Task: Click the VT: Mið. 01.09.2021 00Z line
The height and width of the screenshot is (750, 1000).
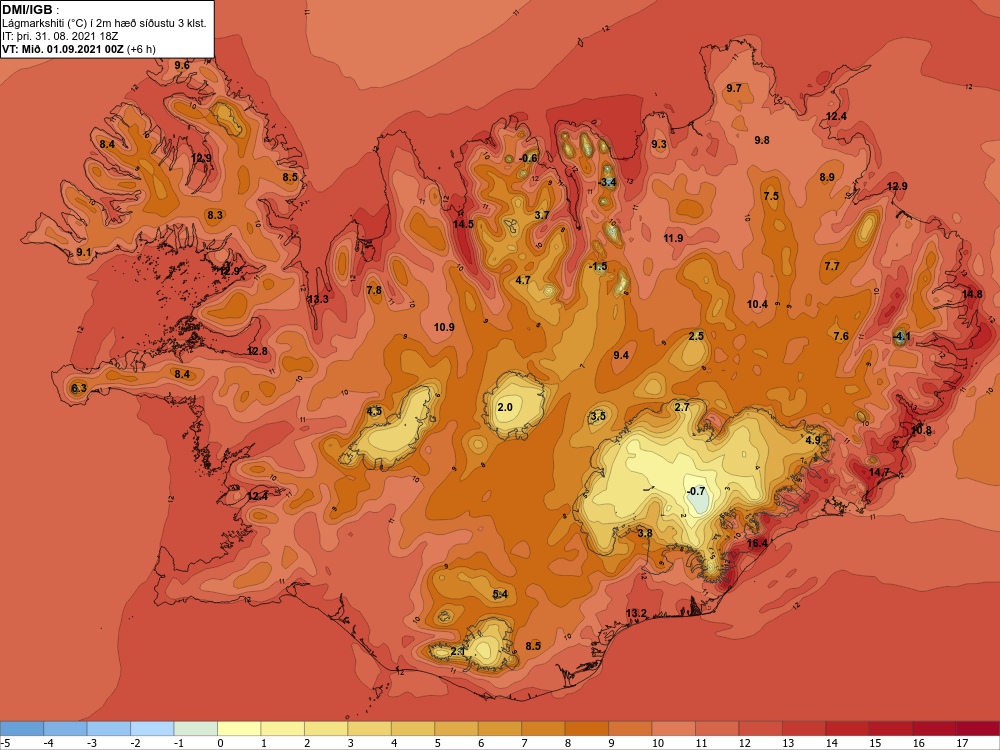Action: (x=78, y=49)
